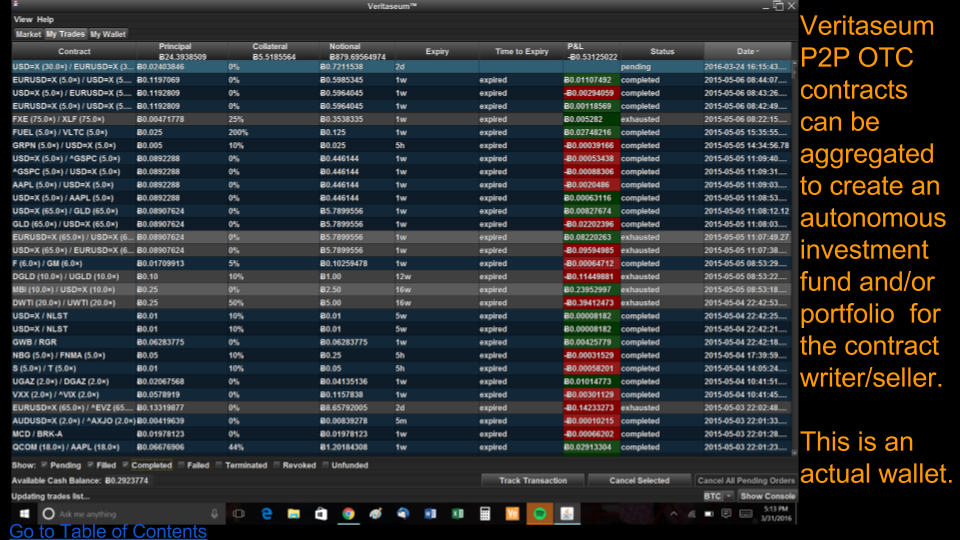Follow the Go to Table of Contents link
960x540 pixels.
[108, 531]
